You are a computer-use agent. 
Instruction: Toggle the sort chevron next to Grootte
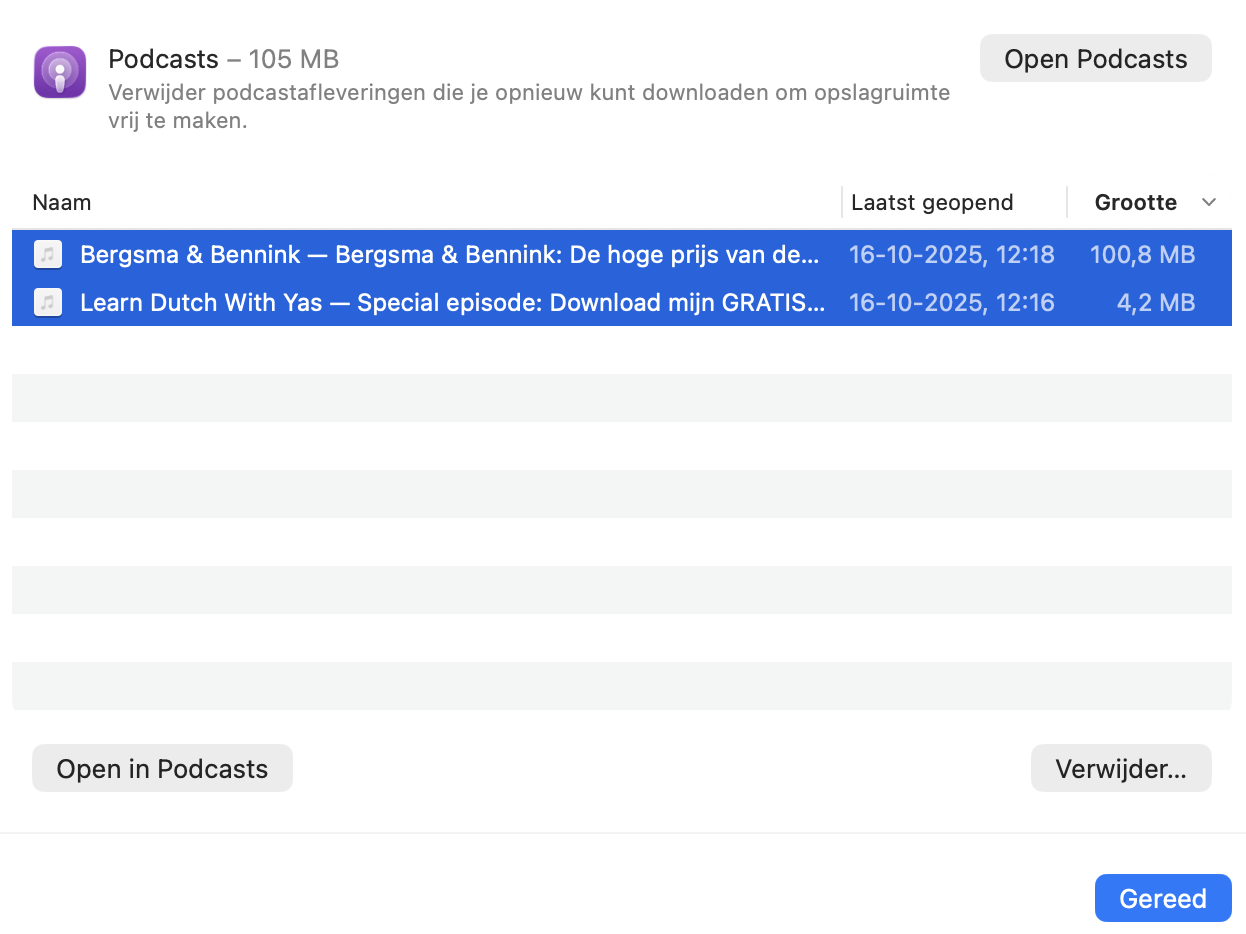(1208, 203)
